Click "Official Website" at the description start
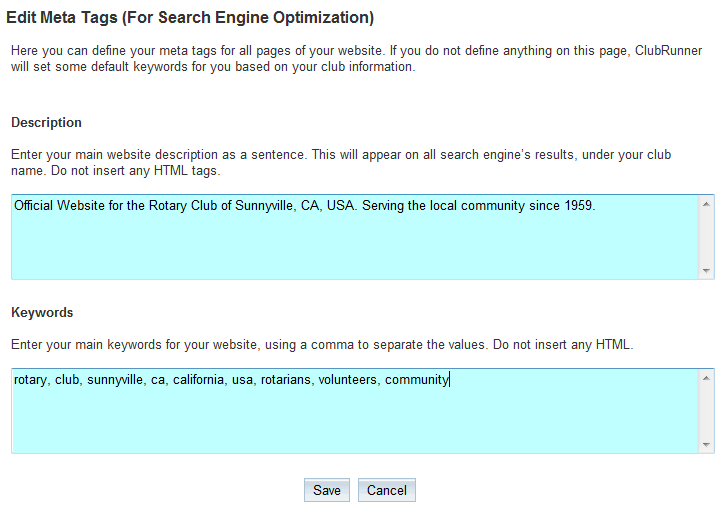Image resolution: width=722 pixels, height=516 pixels. (58, 206)
